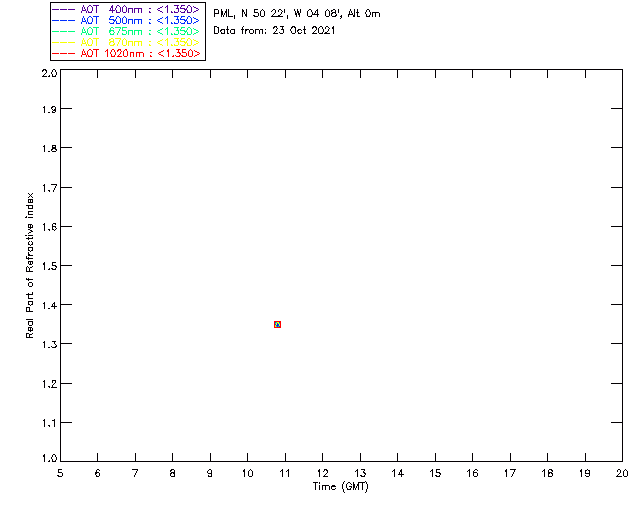This screenshot has height=512, width=640.
Task: Click the 1.9 y-axis tick label
Action: coord(49,109)
